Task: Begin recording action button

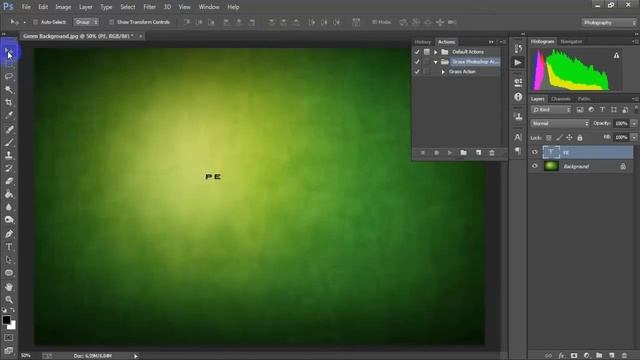Action: click(x=436, y=153)
